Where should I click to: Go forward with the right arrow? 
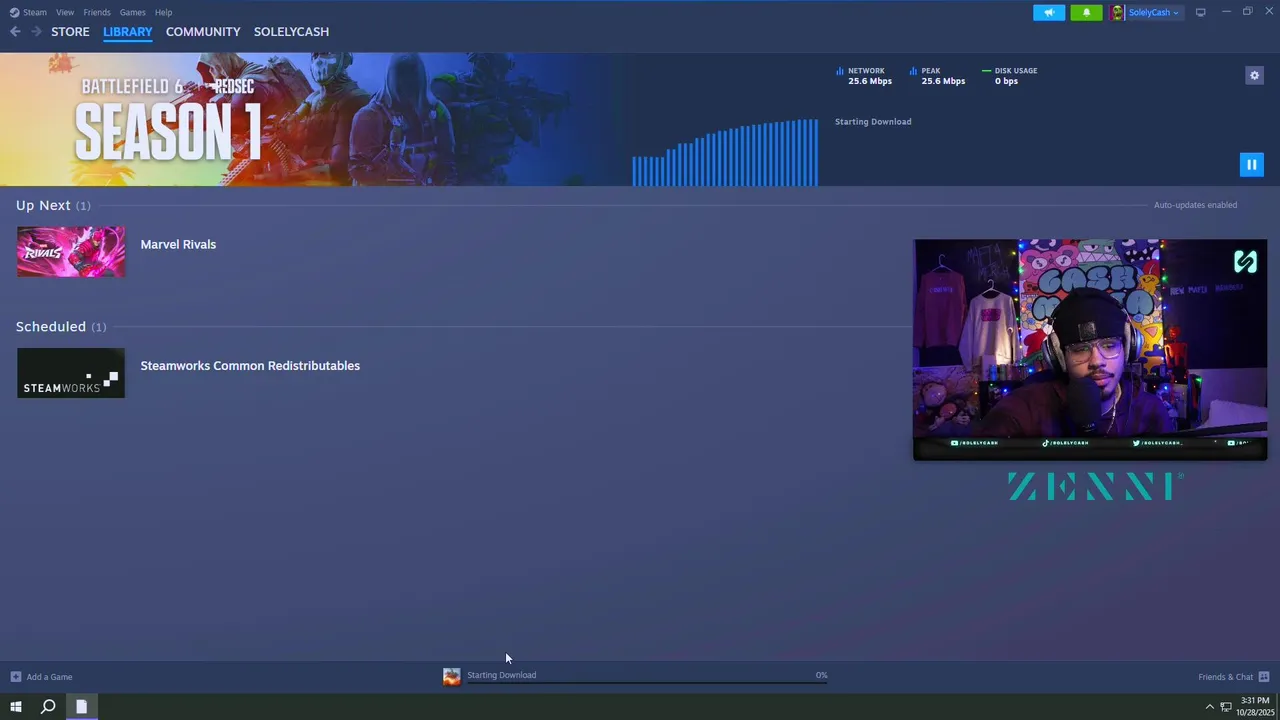pyautogui.click(x=36, y=32)
